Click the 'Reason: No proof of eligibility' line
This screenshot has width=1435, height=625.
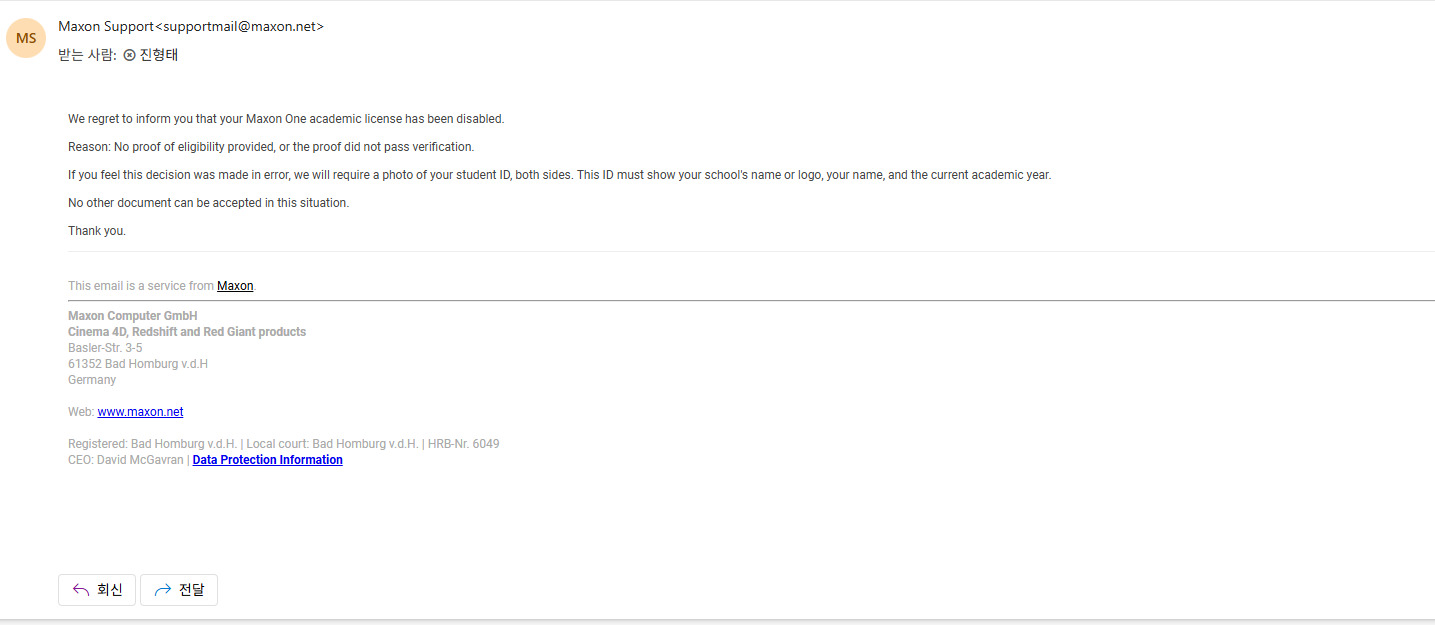tap(270, 147)
